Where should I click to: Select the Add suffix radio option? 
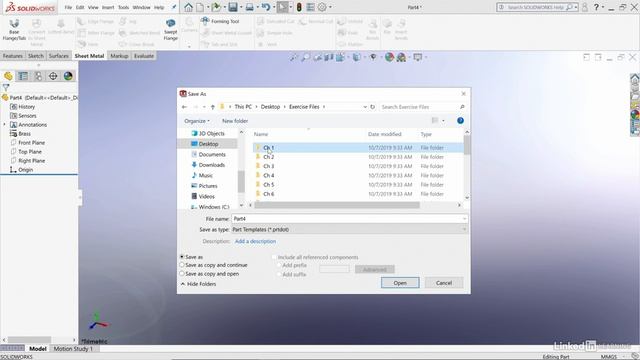click(279, 274)
